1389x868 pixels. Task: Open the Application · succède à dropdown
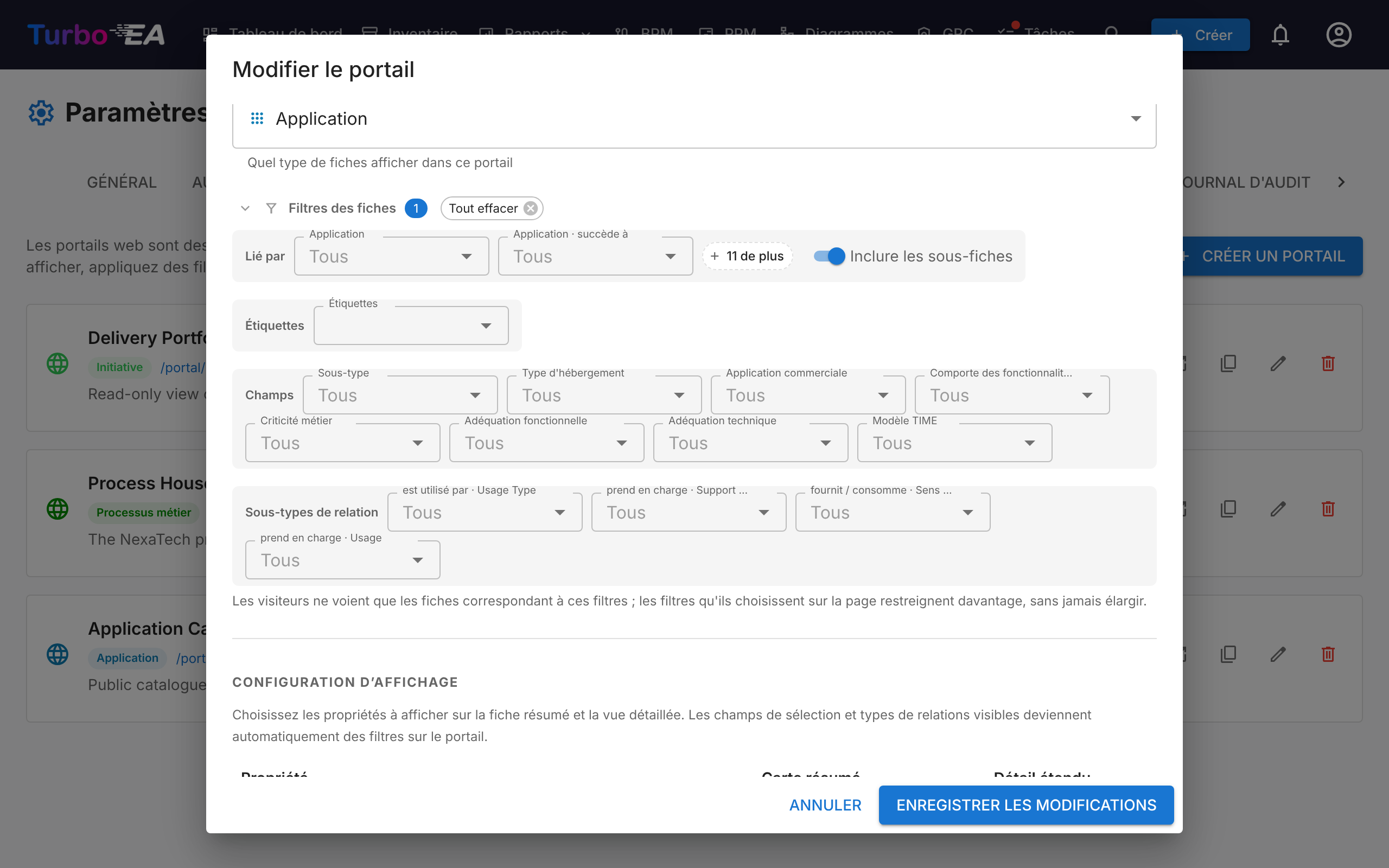pos(595,256)
